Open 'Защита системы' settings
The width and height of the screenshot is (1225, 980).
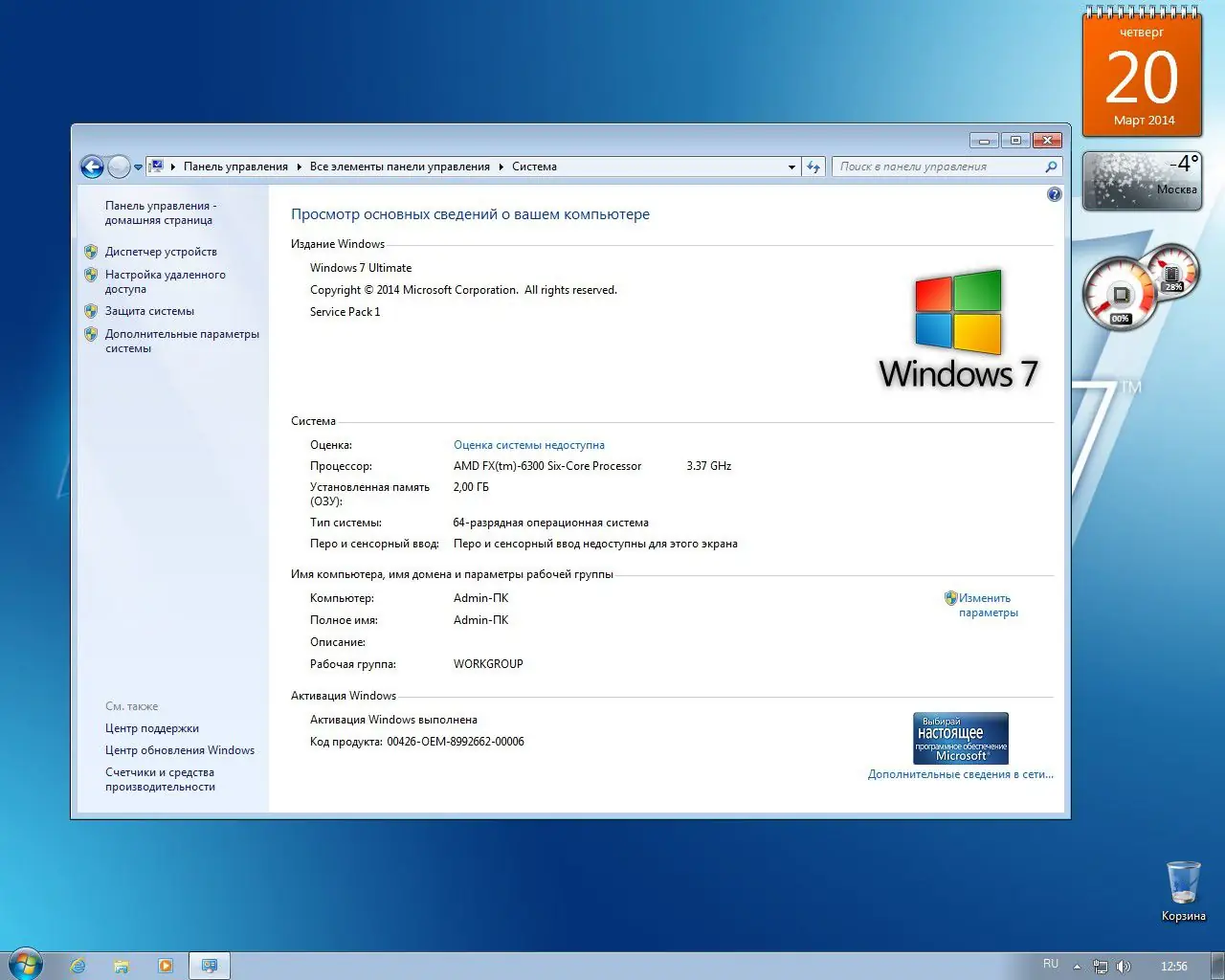point(149,311)
